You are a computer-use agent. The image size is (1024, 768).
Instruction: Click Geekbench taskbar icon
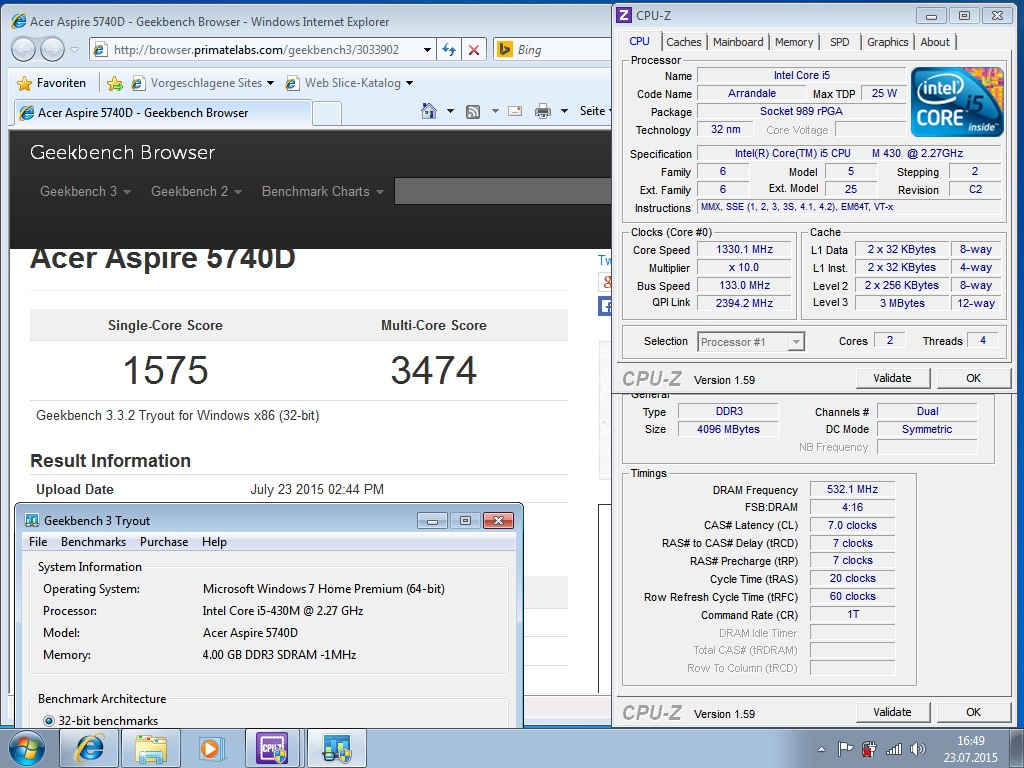pos(336,748)
